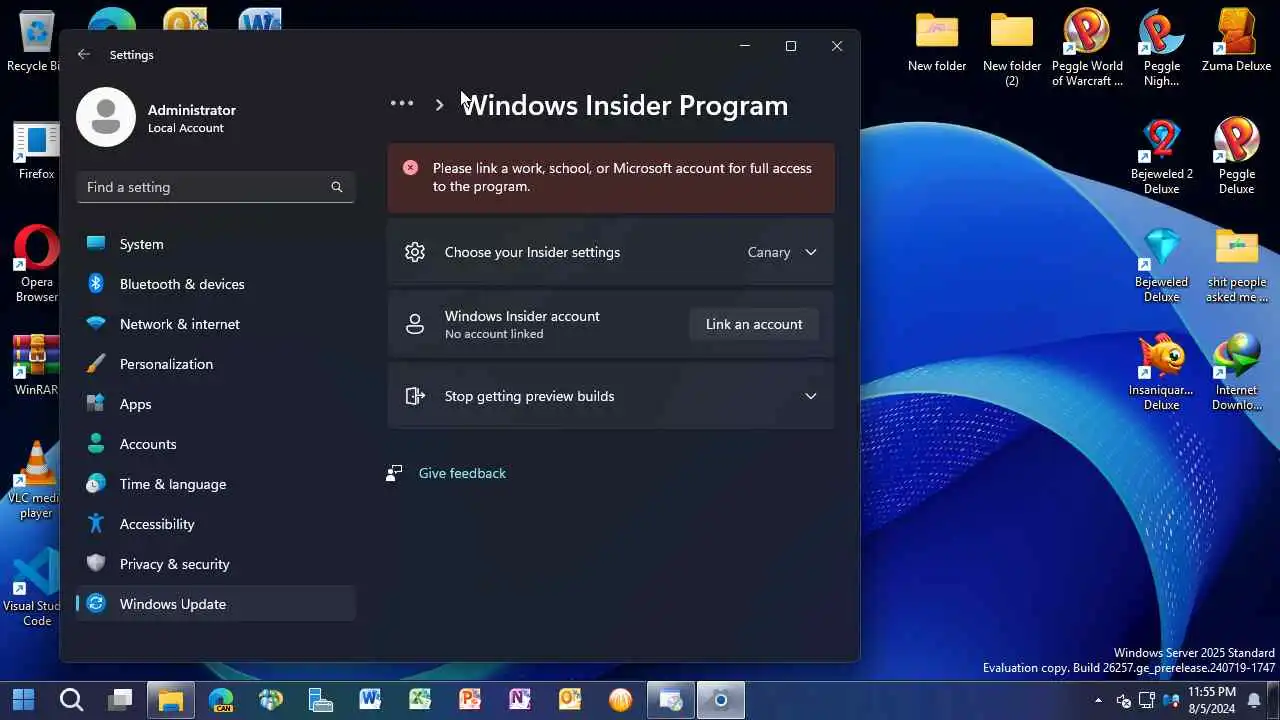
Task: Open the Personalization settings page
Action: pos(216,364)
